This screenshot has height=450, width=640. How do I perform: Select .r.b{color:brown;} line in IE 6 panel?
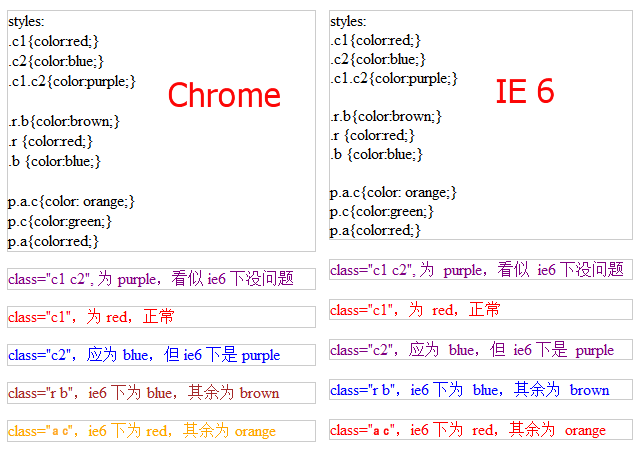pyautogui.click(x=386, y=116)
